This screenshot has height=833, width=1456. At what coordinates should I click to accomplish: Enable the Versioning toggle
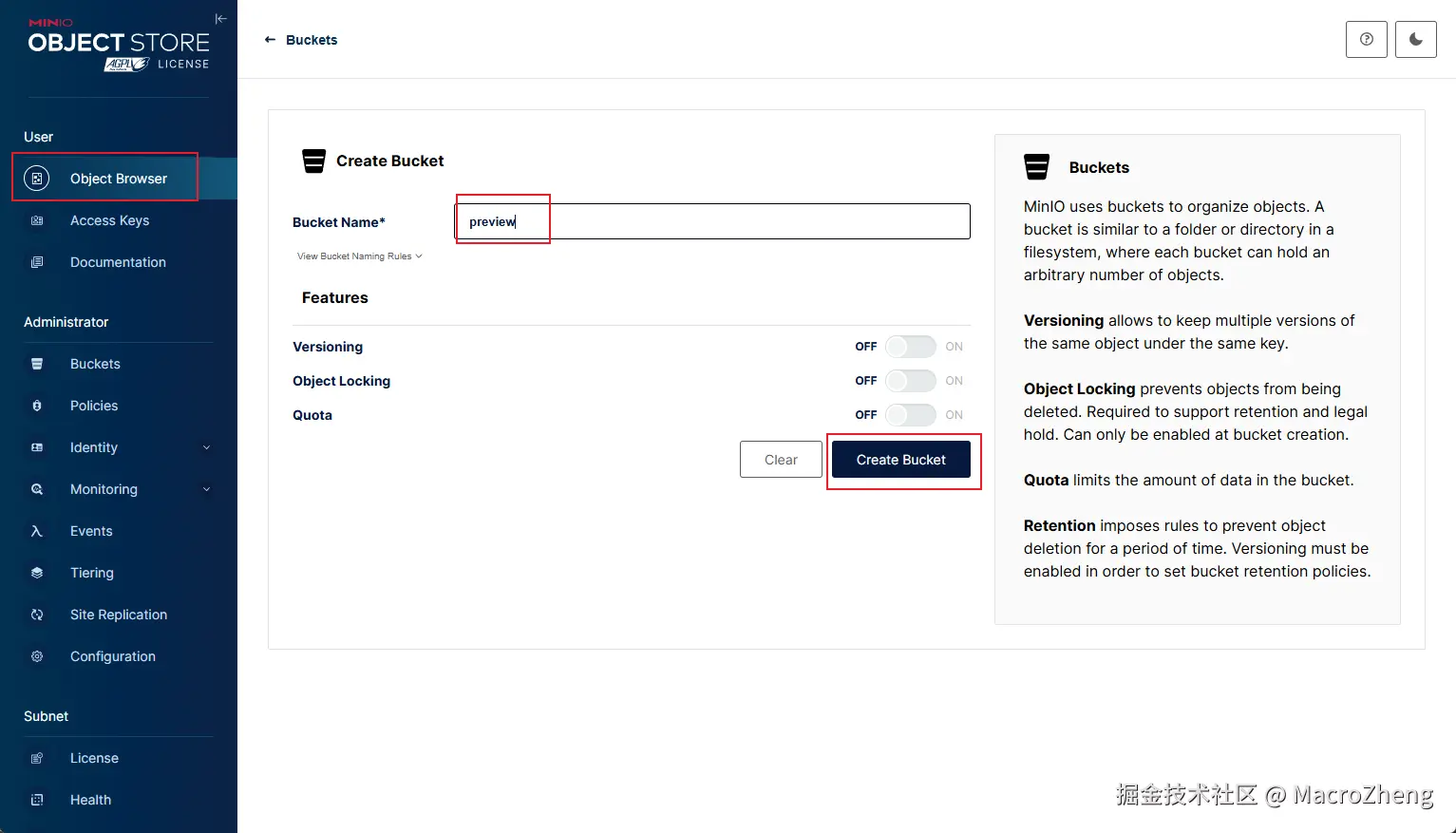(x=910, y=347)
